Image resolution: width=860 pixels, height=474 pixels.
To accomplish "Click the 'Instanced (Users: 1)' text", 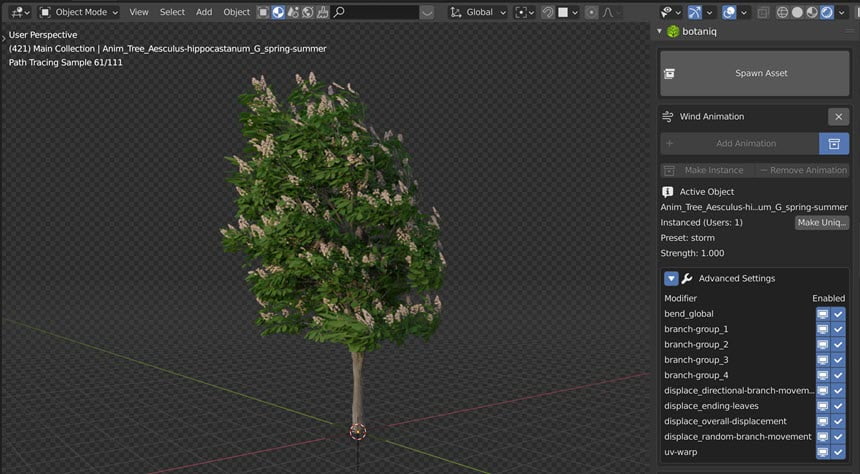I will (701, 223).
